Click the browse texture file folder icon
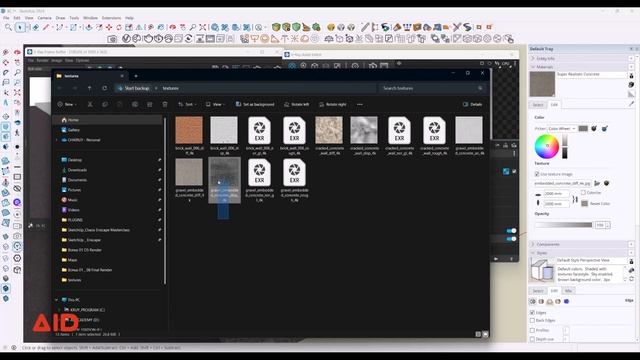Viewport: 640px width, 360px height. (598, 183)
